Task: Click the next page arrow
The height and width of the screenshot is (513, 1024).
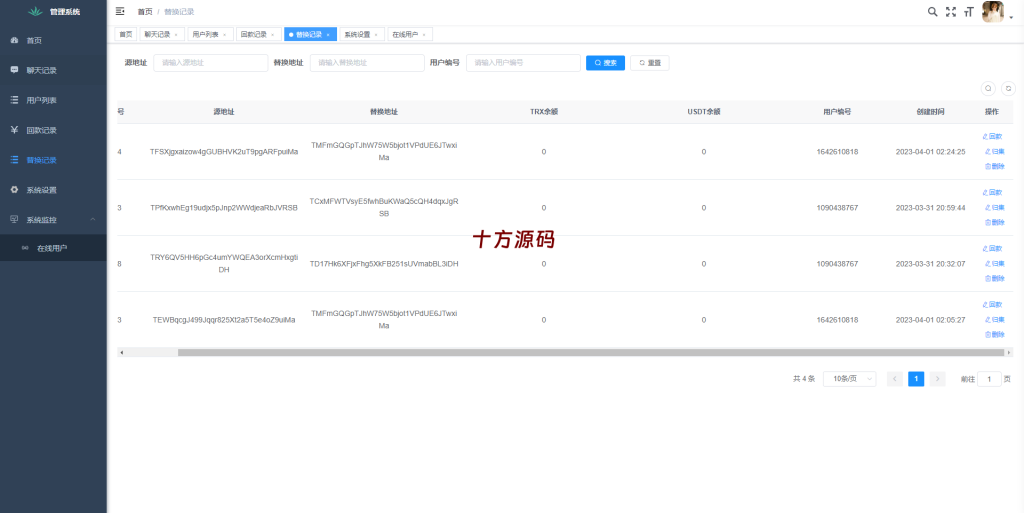Action: coord(937,379)
